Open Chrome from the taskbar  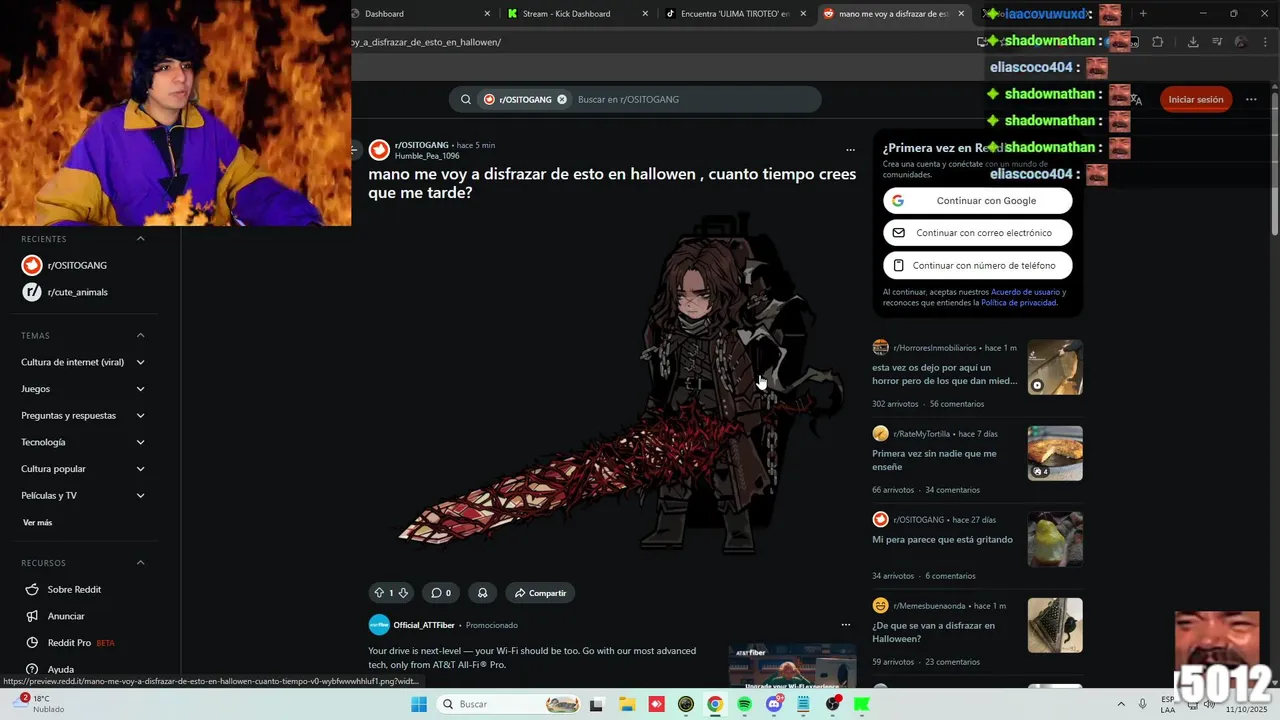[715, 704]
